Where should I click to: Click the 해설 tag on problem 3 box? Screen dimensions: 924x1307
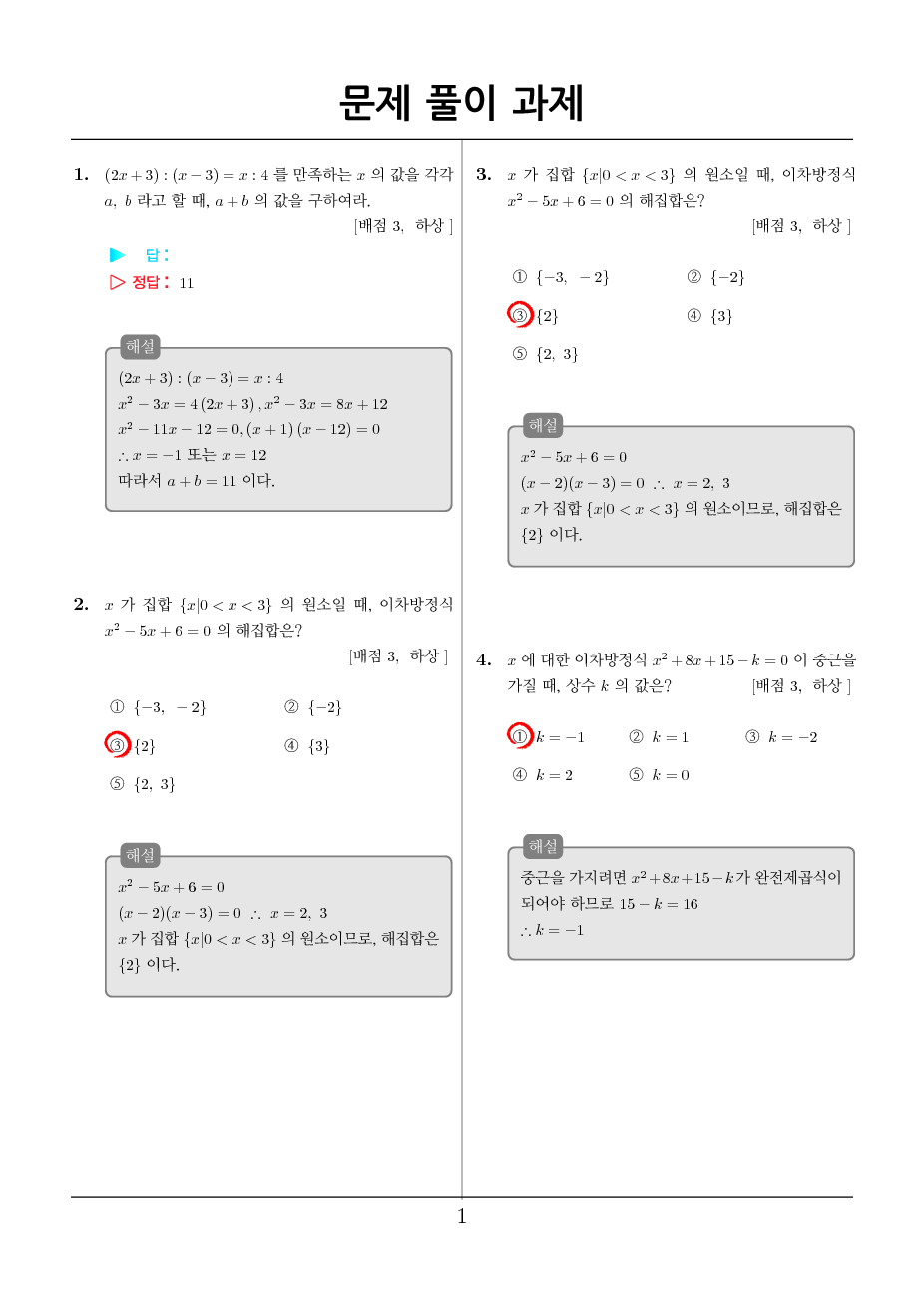pyautogui.click(x=543, y=426)
